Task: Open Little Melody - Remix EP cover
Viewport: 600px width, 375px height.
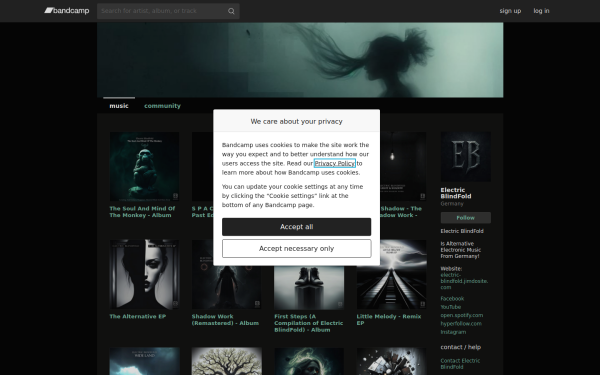Action: [391, 274]
